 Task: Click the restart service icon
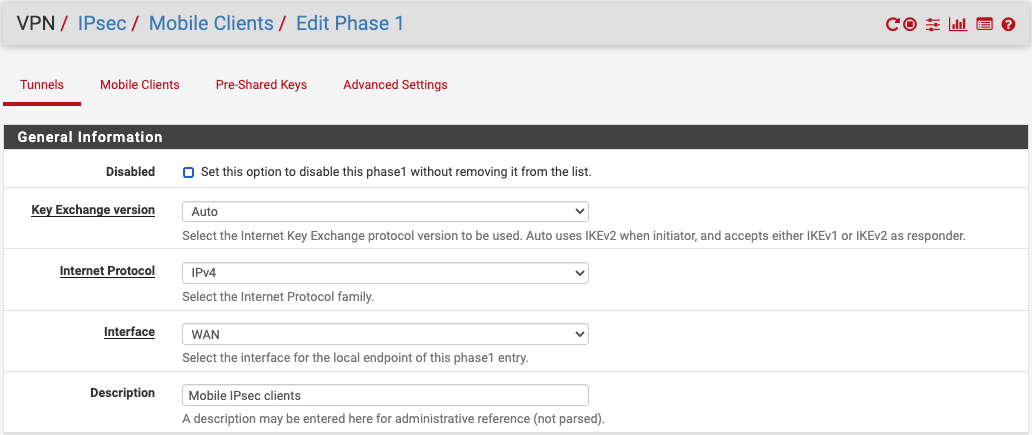[893, 24]
